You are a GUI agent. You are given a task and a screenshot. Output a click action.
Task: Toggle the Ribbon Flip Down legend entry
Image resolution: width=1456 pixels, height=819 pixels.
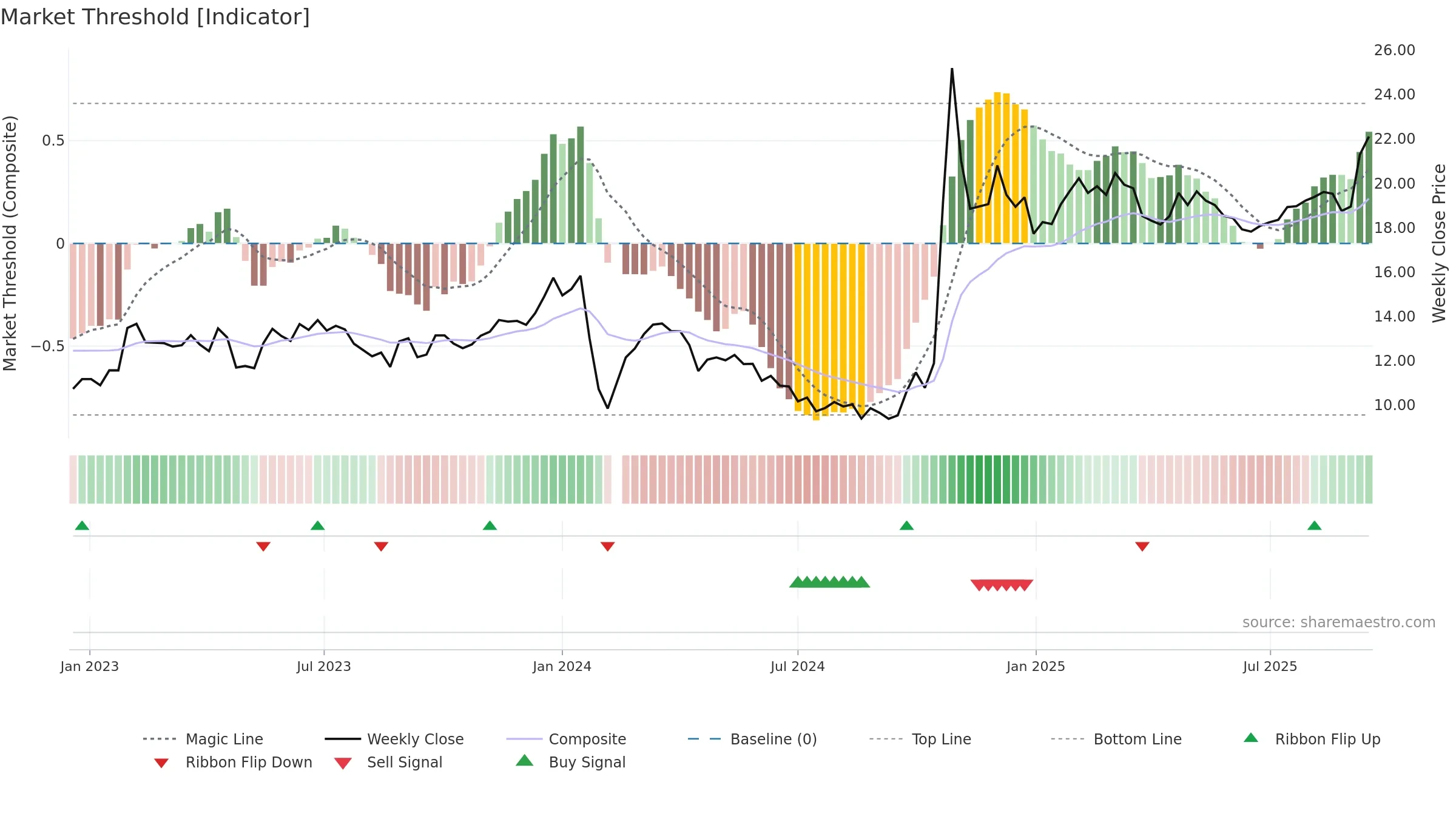(x=232, y=762)
